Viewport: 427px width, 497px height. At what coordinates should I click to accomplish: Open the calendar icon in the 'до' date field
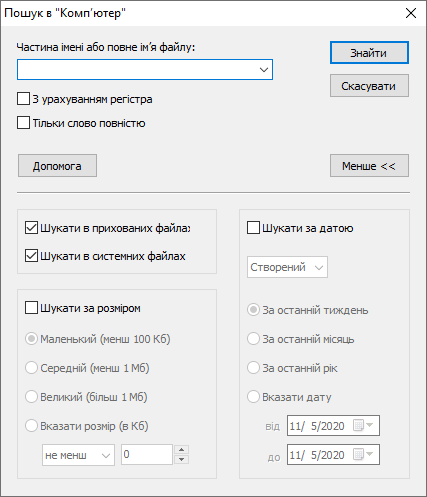(363, 454)
